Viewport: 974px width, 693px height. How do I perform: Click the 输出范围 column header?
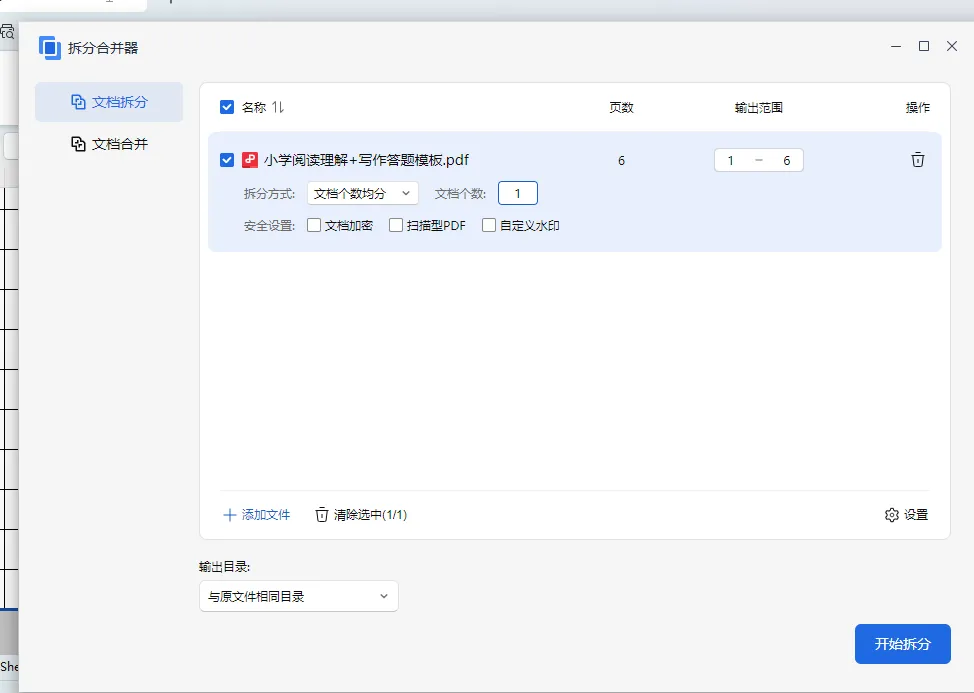758,107
